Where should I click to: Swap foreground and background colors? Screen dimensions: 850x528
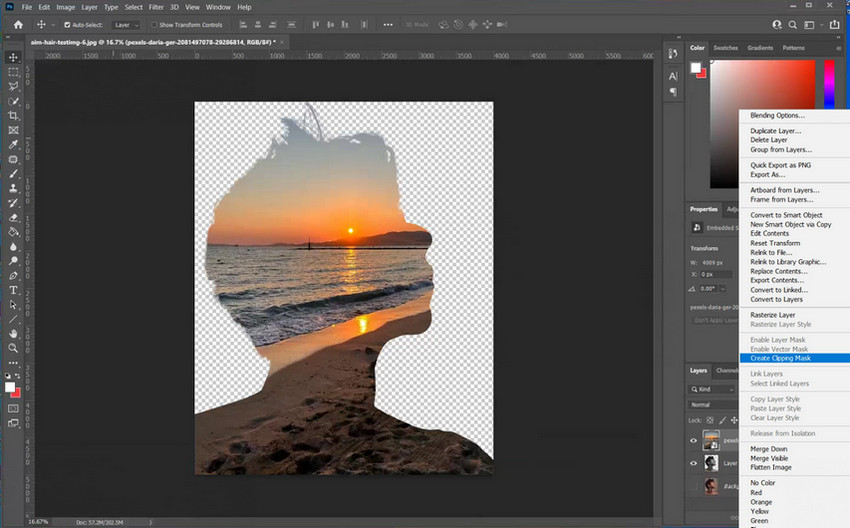[17, 376]
